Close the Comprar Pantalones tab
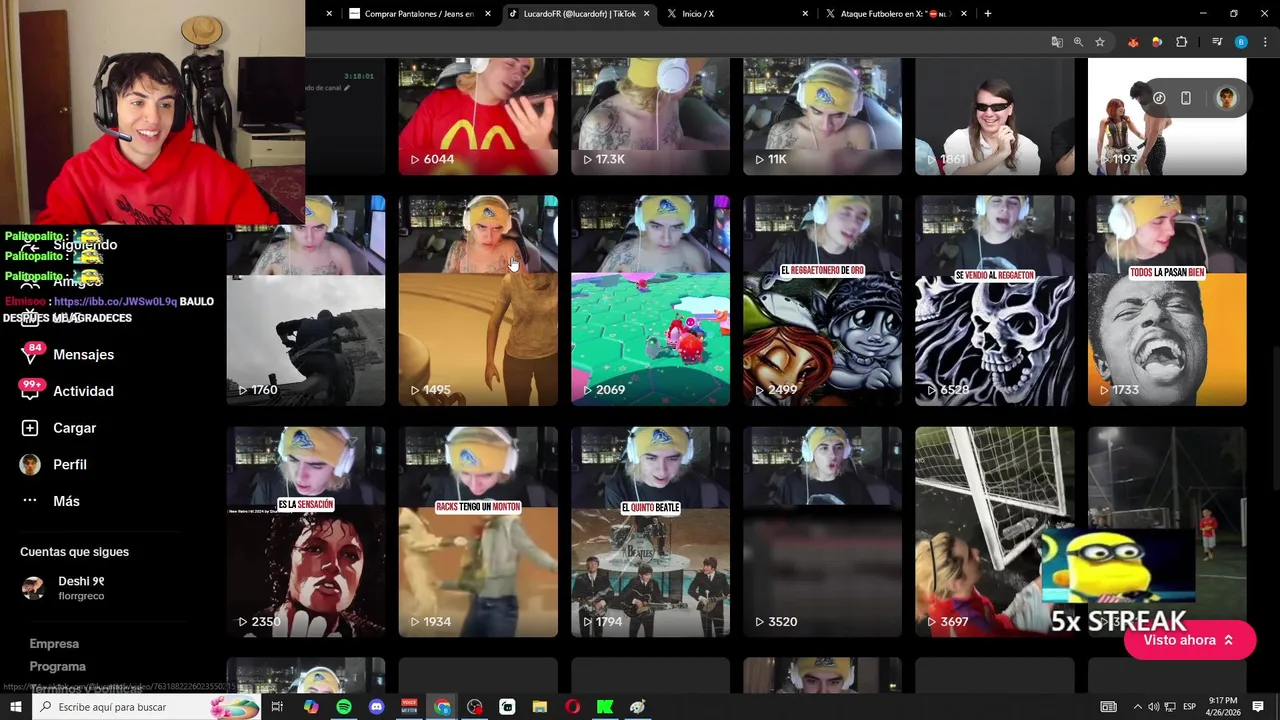This screenshot has height=720, width=1280. pos(488,14)
